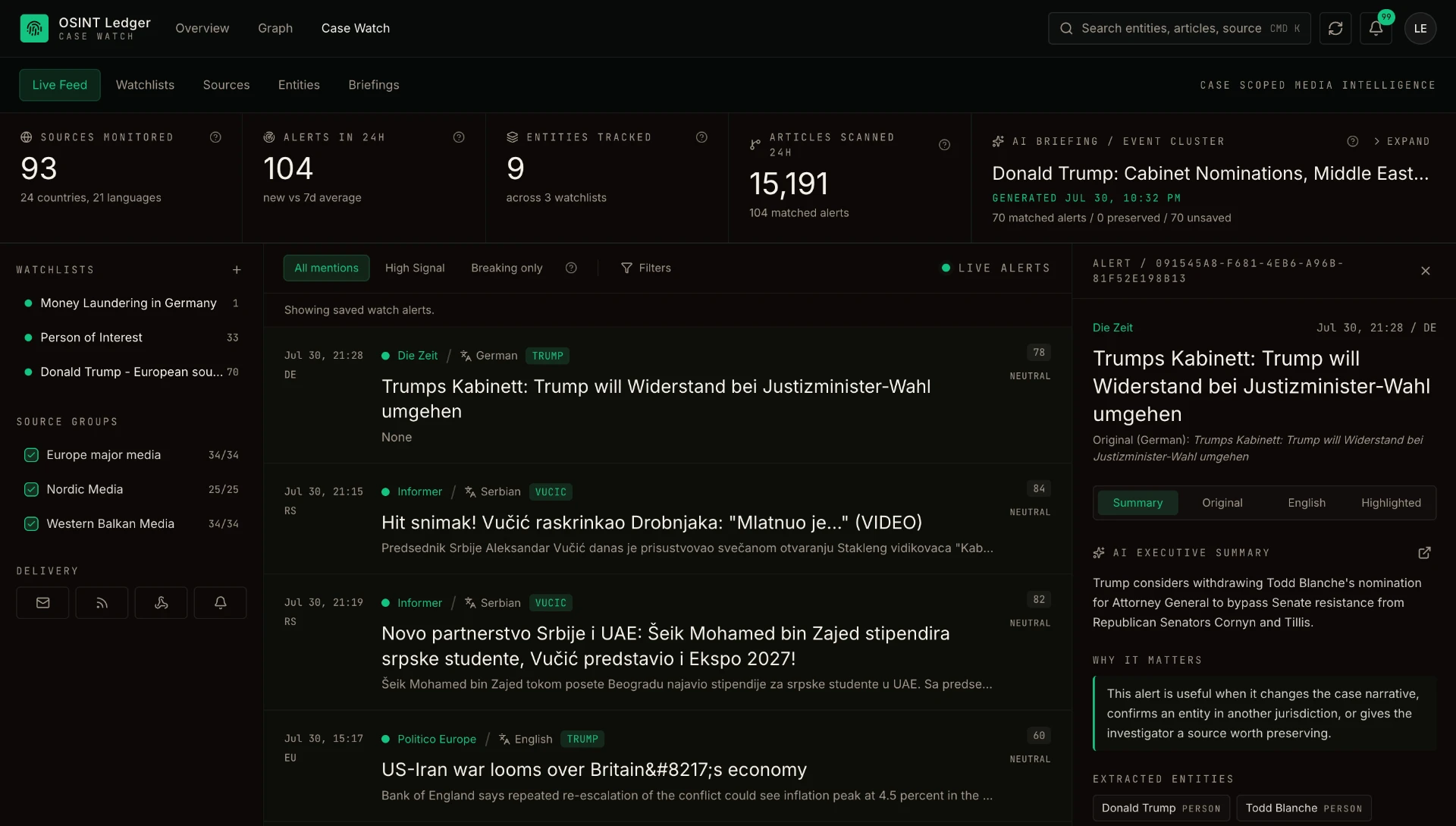The height and width of the screenshot is (826, 1456).
Task: Select Original tab in alert panel
Action: [x=1222, y=503]
